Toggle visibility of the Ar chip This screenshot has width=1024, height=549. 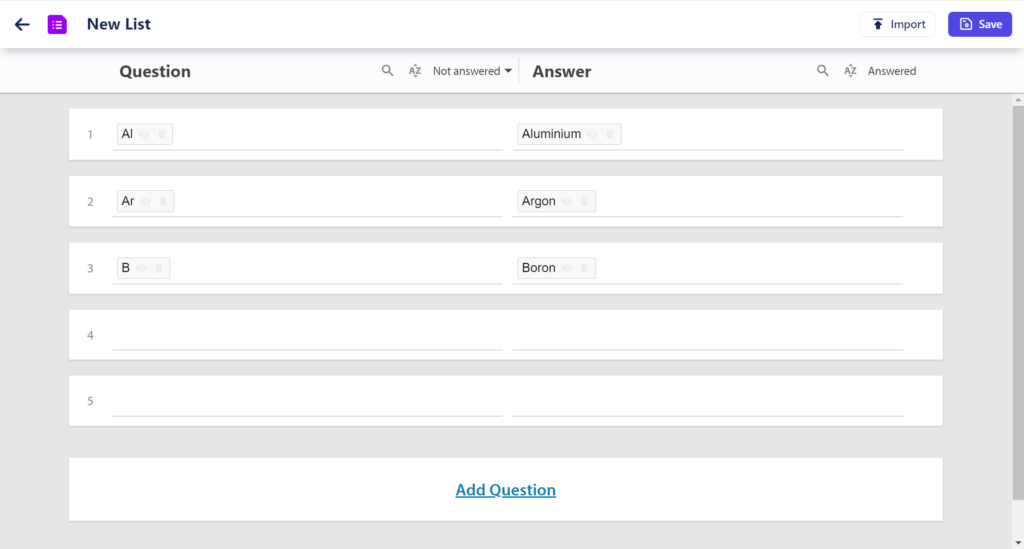tap(146, 201)
